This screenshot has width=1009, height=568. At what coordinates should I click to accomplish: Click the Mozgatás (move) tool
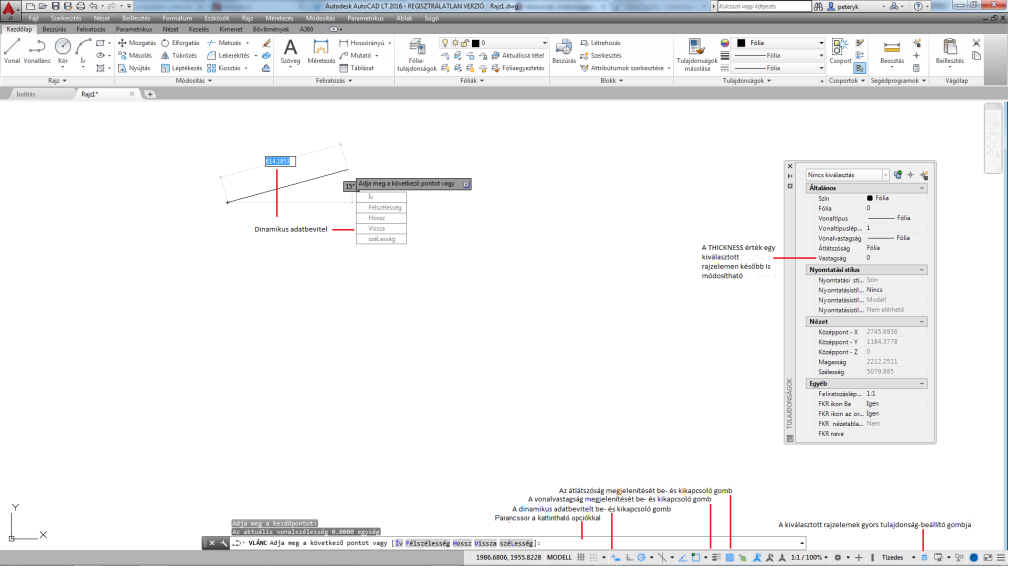coord(136,43)
